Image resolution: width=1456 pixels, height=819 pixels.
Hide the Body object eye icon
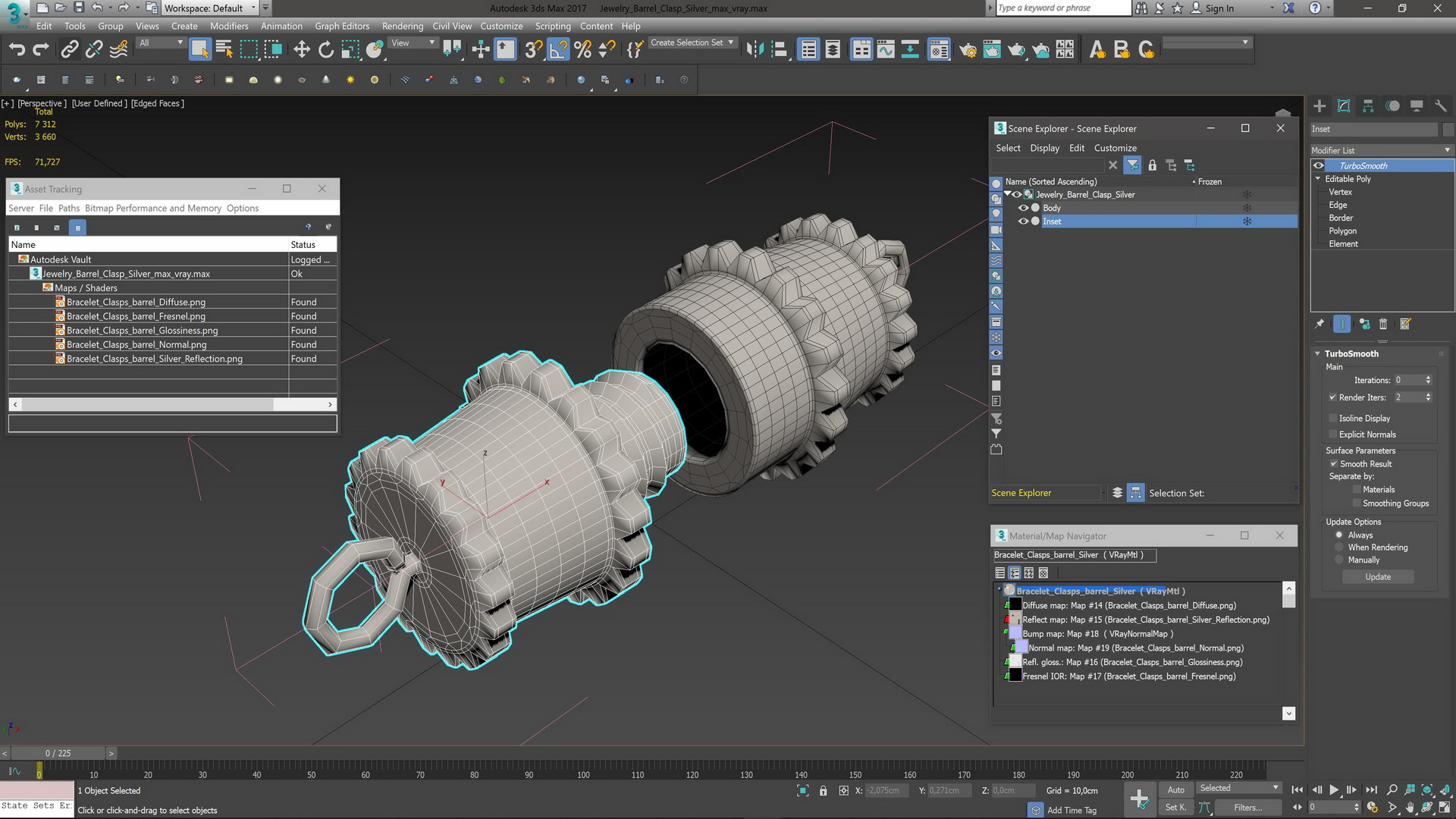coord(1023,208)
